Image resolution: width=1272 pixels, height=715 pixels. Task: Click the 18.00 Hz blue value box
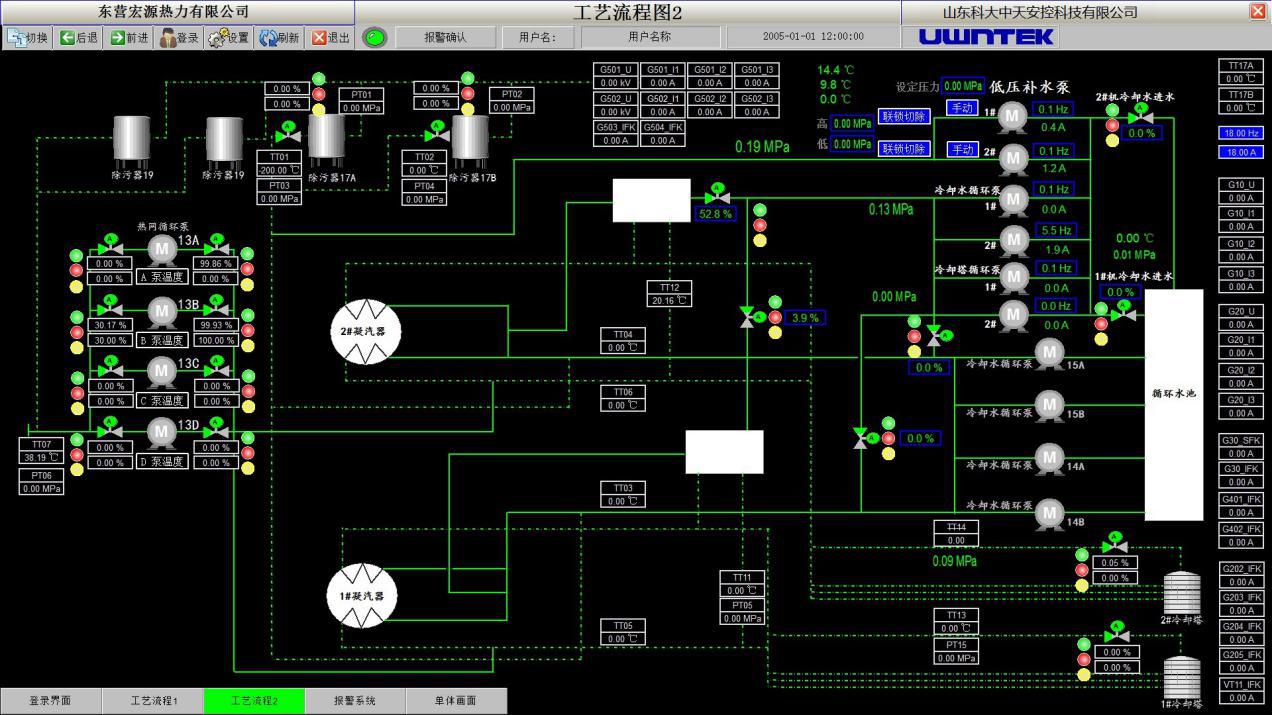[x=1240, y=133]
